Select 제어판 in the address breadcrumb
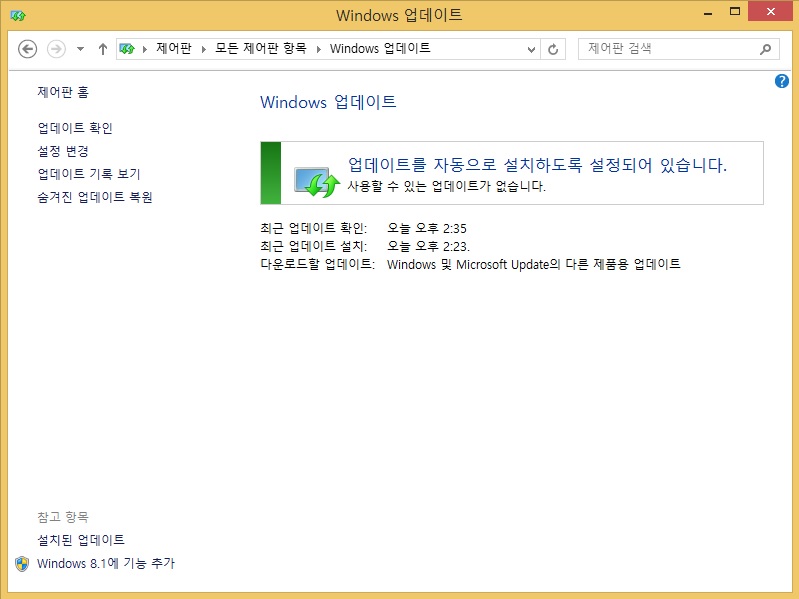 tap(174, 48)
